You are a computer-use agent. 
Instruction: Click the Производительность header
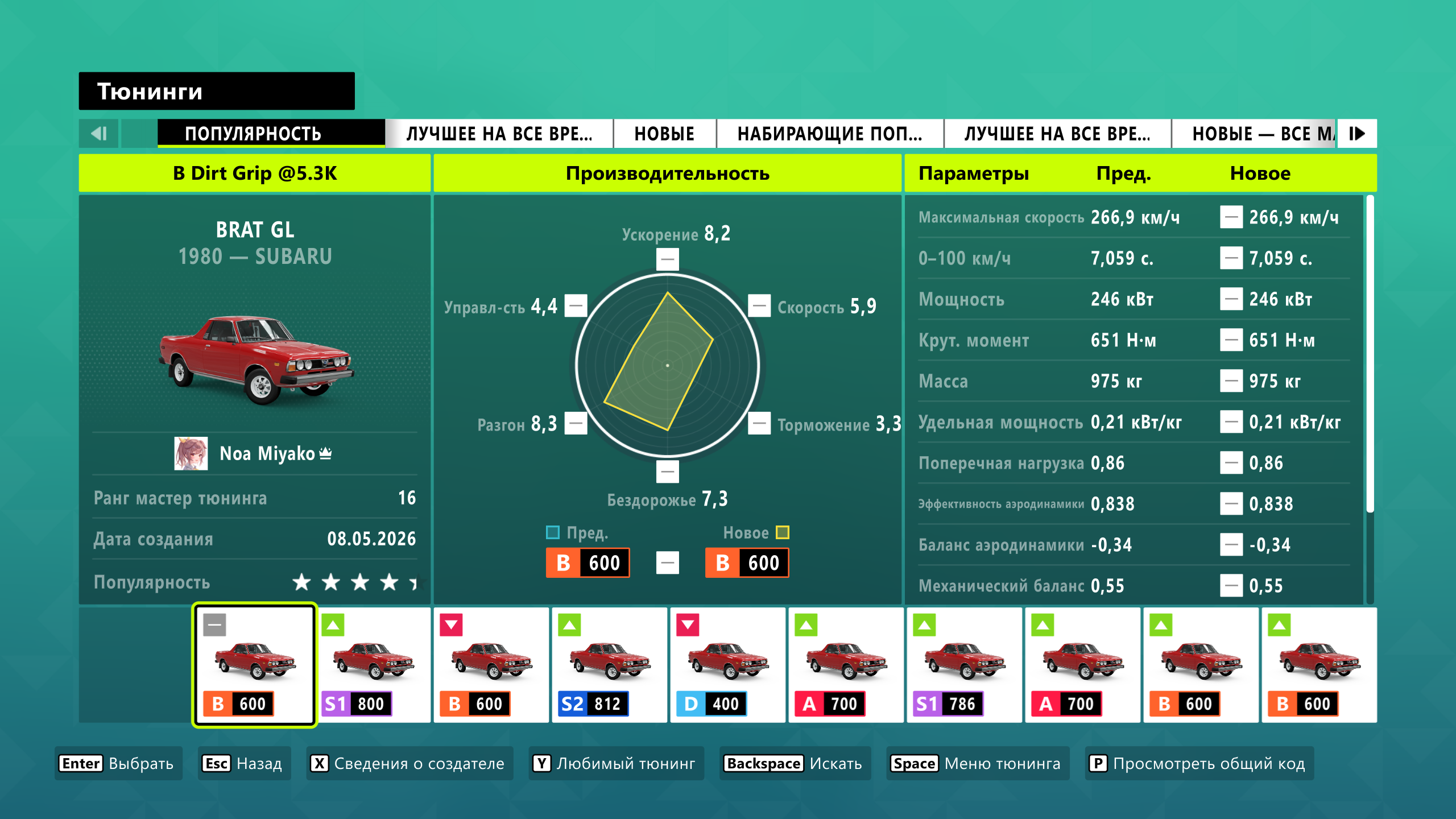(667, 173)
